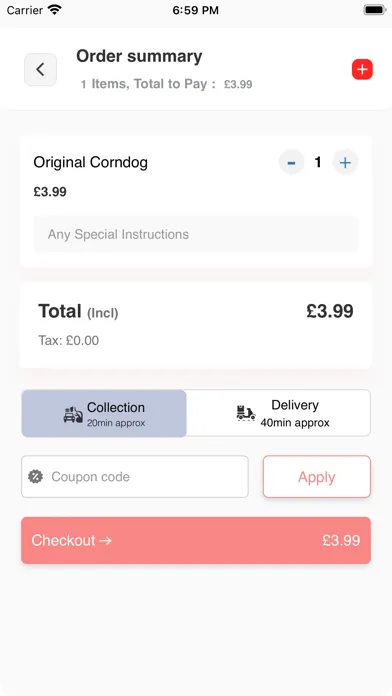This screenshot has width=392, height=696.
Task: Click the red plus add-item icon
Action: (x=362, y=69)
